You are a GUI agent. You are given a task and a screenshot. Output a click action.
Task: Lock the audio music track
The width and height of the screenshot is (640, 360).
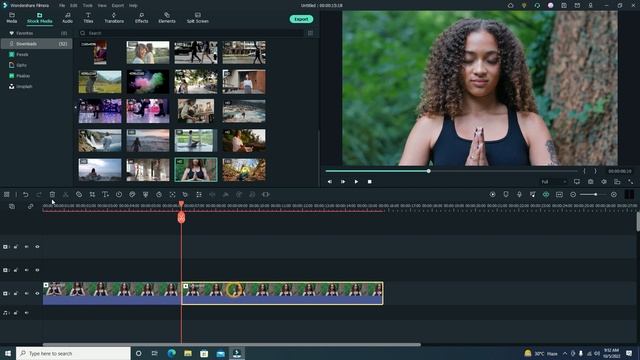16,313
